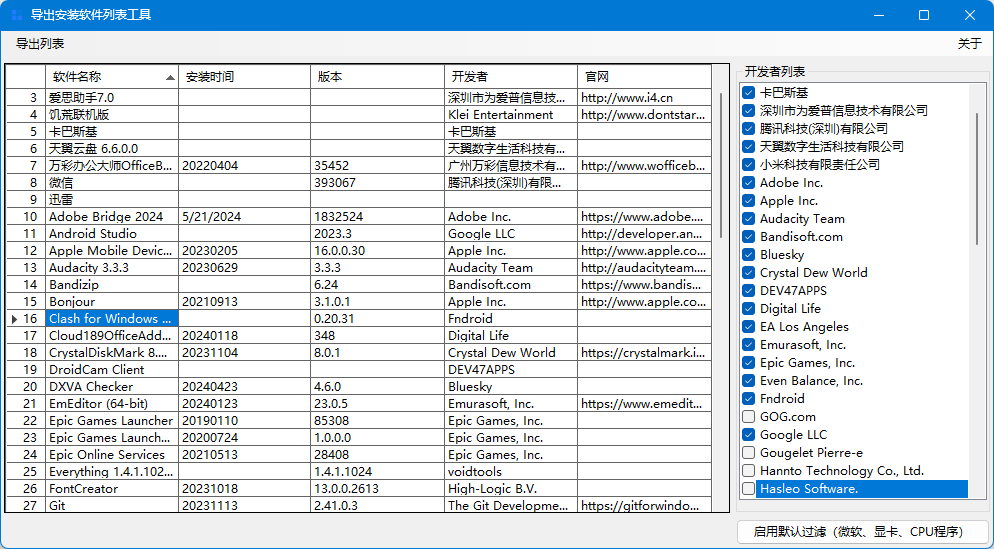This screenshot has width=994, height=549.
Task: Select the DroidCam Client cell
Action: (112, 370)
